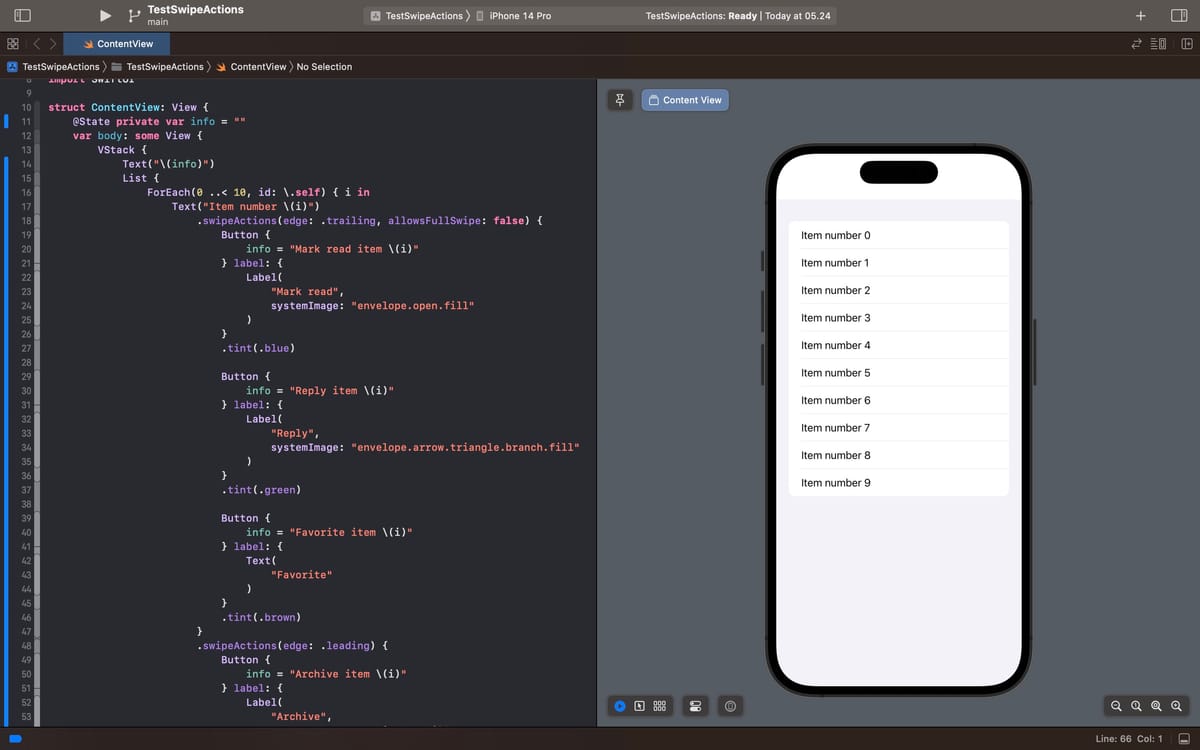Click the preview on device button

731,707
